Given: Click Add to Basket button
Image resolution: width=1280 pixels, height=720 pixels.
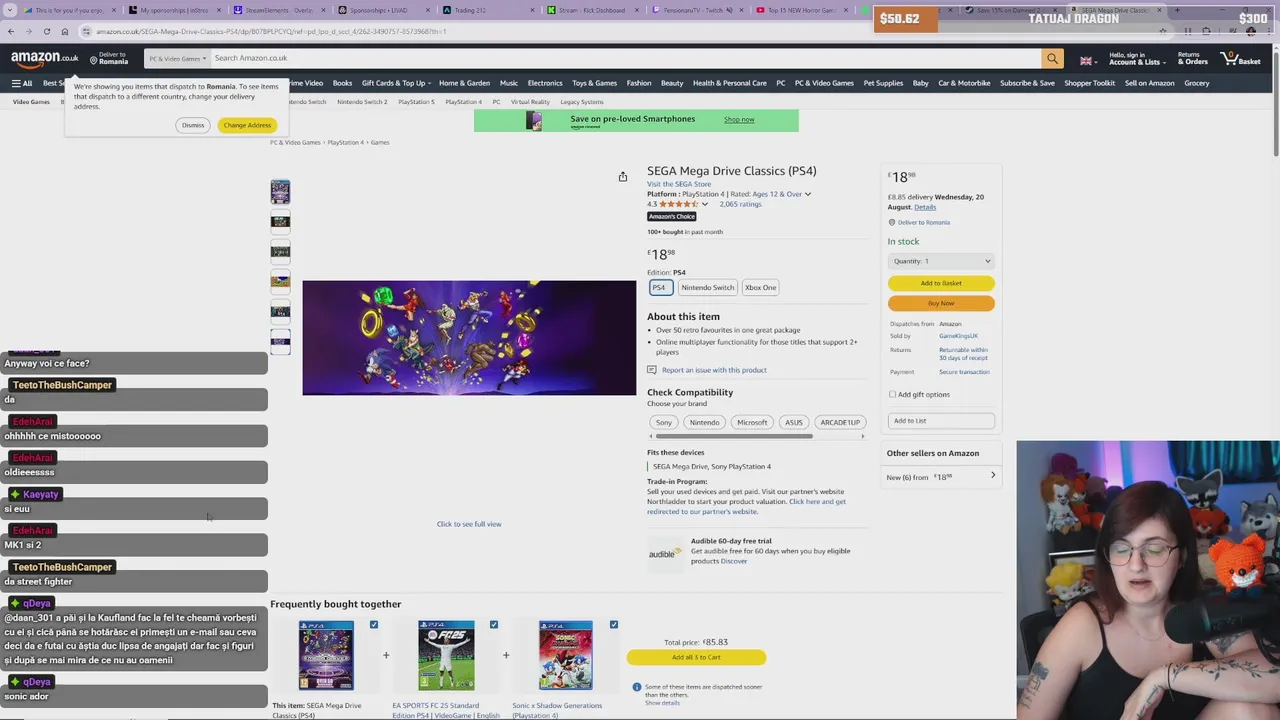Looking at the screenshot, I should point(941,283).
